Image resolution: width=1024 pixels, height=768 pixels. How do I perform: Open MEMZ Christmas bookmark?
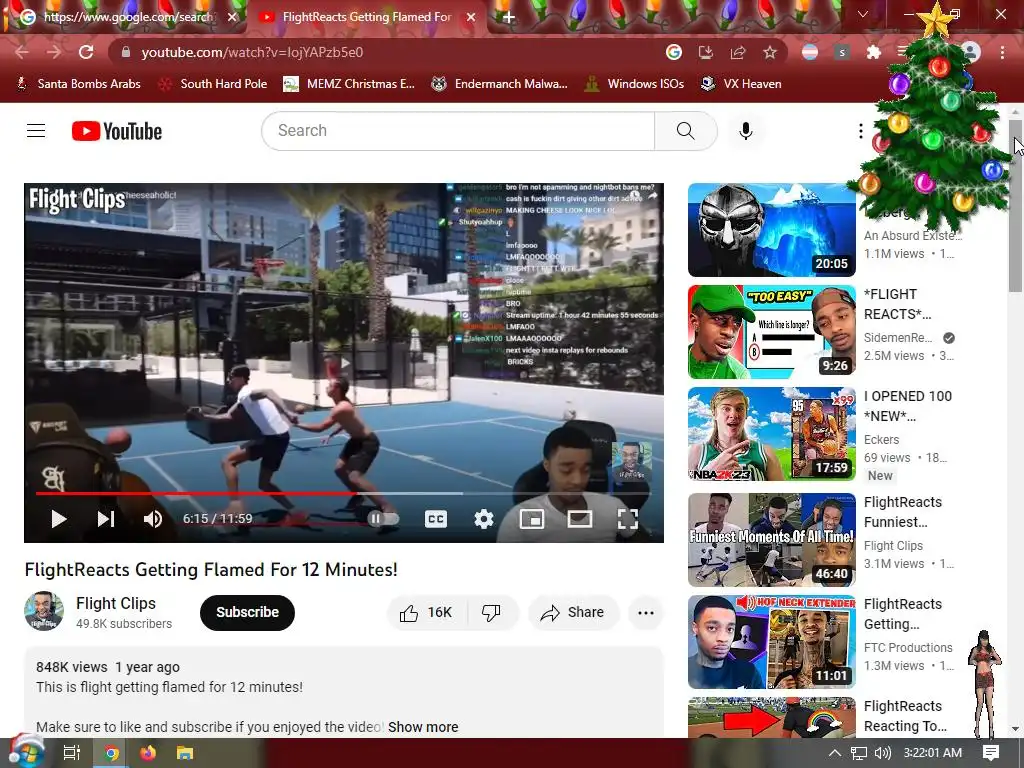[x=349, y=84]
